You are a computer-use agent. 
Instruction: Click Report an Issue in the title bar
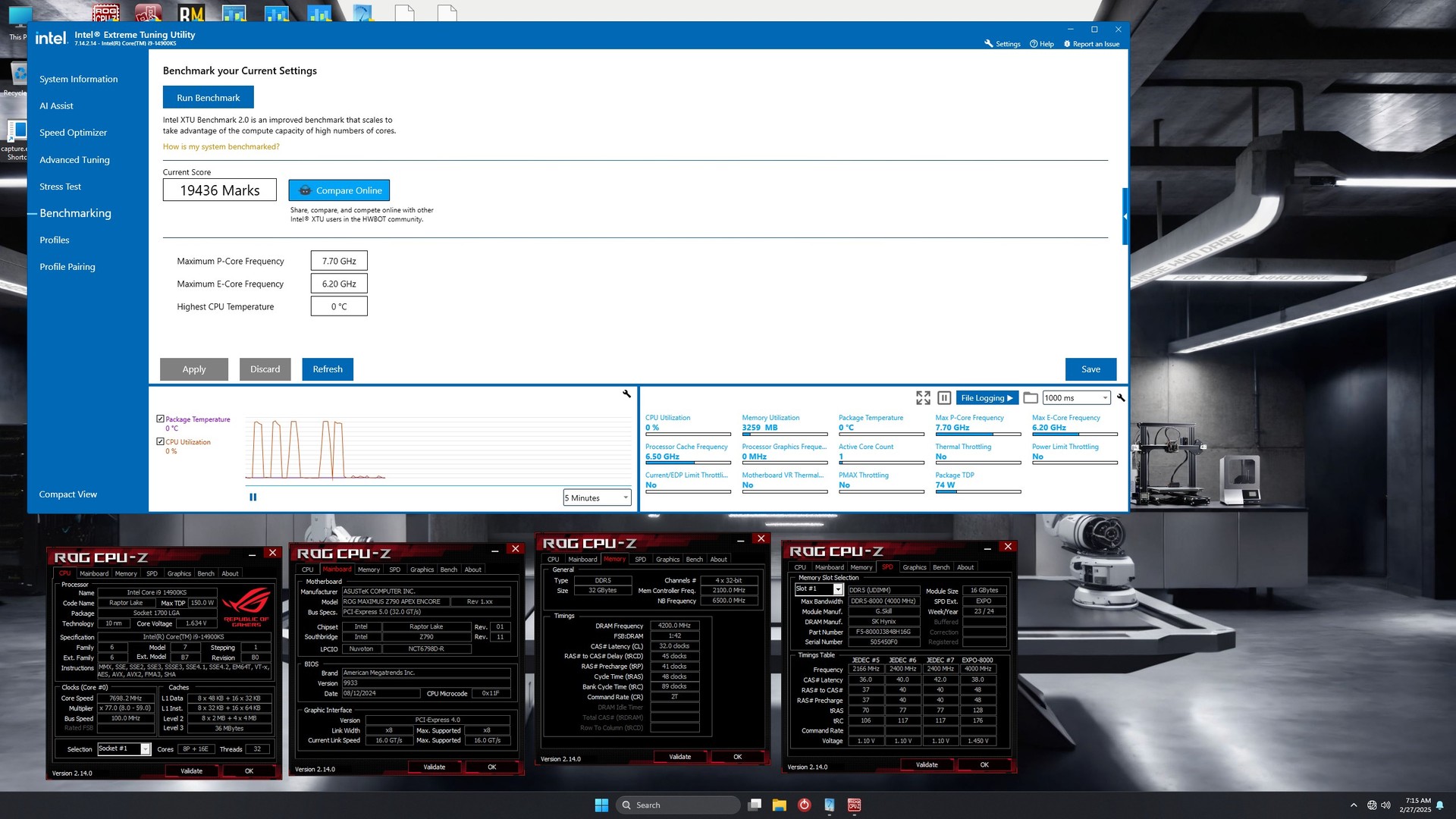point(1091,44)
